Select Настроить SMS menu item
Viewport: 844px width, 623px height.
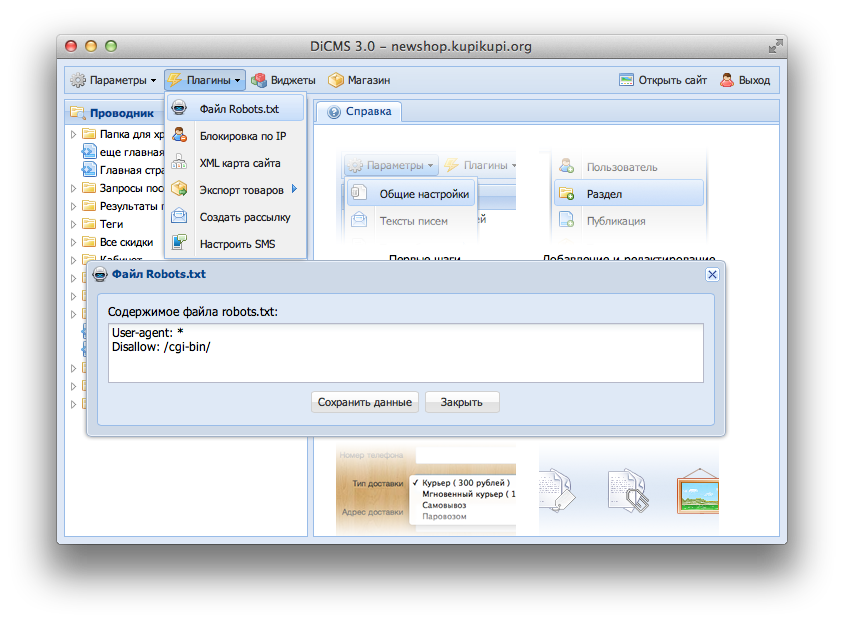point(236,243)
